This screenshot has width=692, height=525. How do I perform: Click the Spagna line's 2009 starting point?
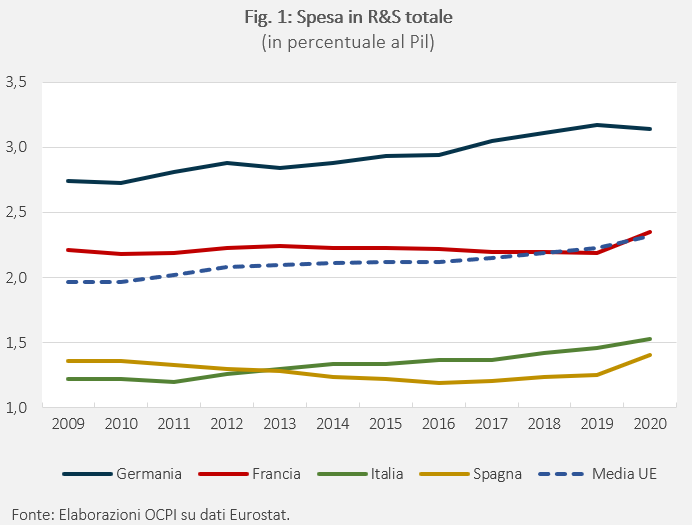point(68,361)
